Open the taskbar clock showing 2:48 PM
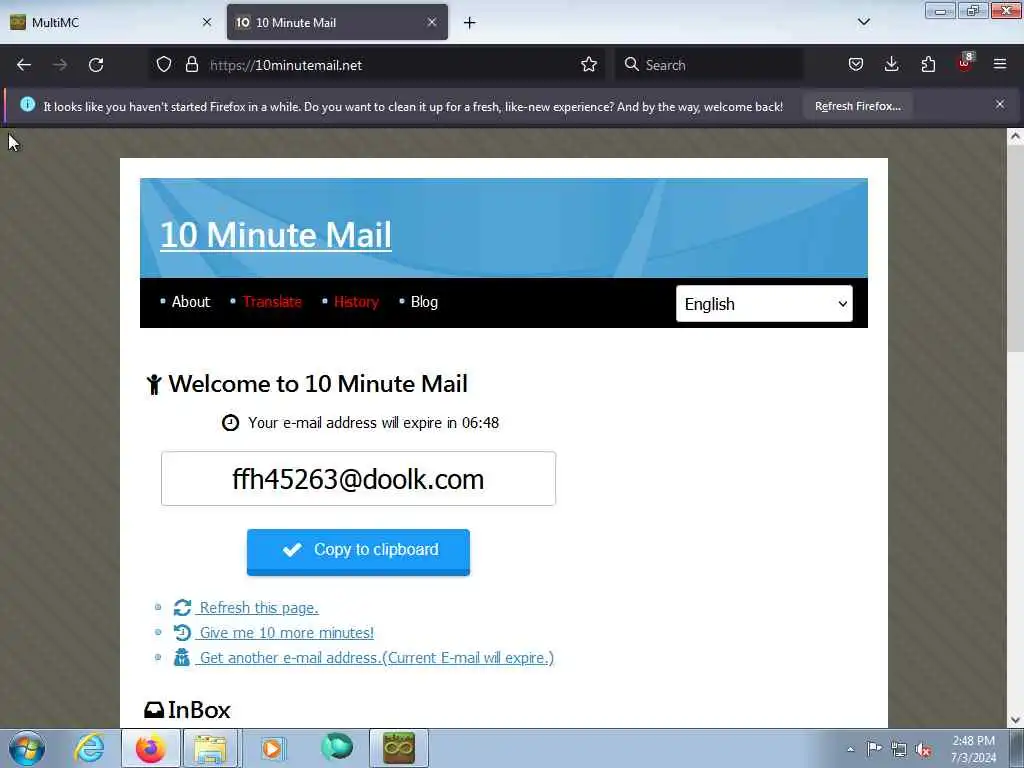The image size is (1024, 768). [973, 749]
